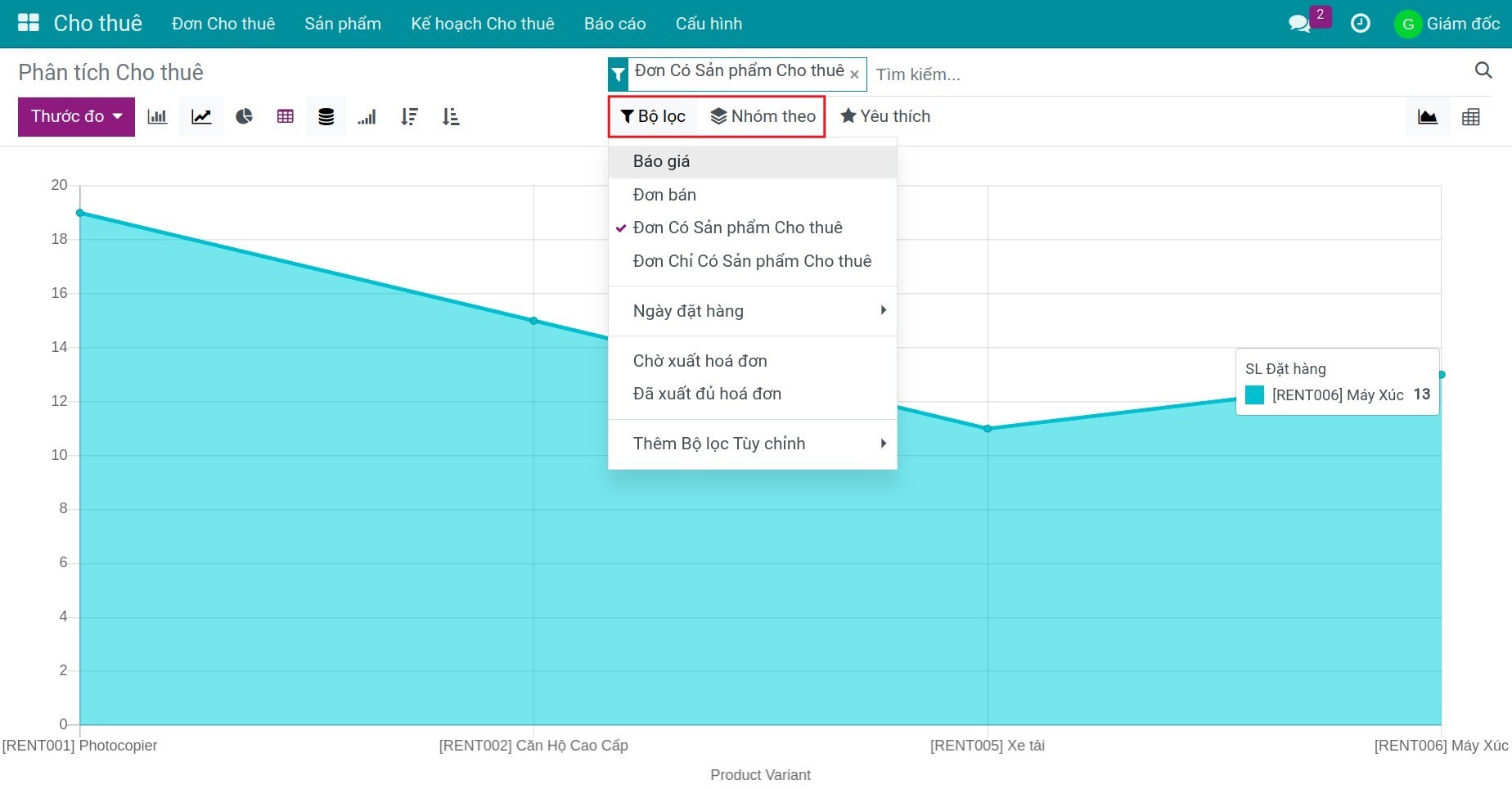
Task: Switch to pie chart view
Action: point(244,116)
